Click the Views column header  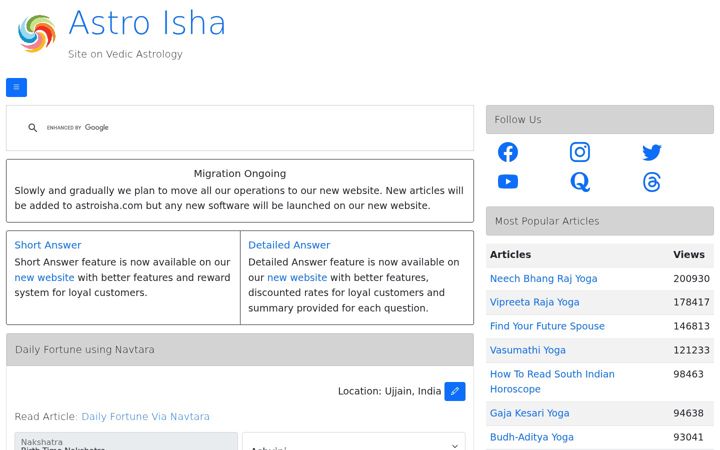[689, 254]
